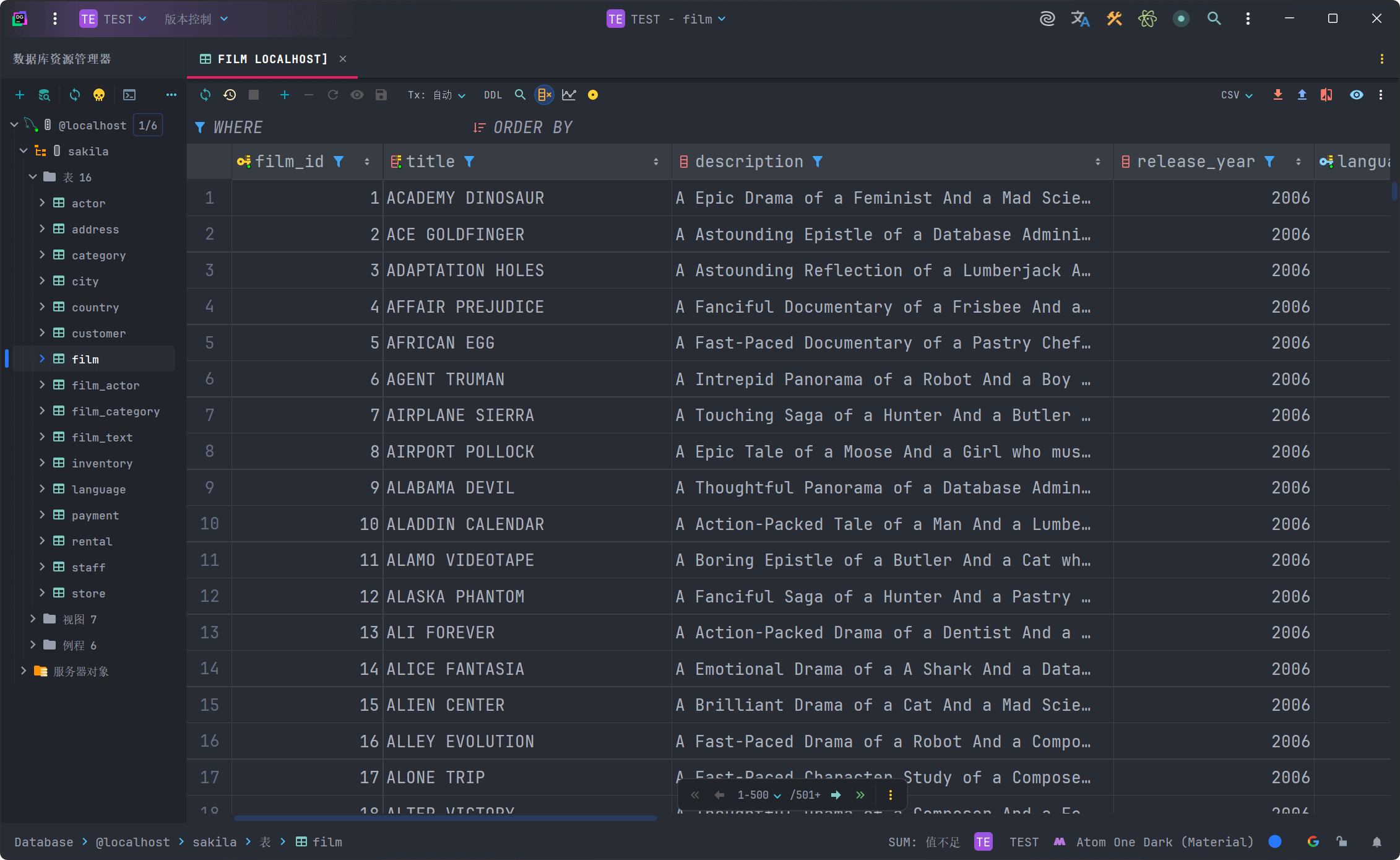Screen dimensions: 1400x860
Task: Refresh the database explorer tree
Action: [75, 95]
